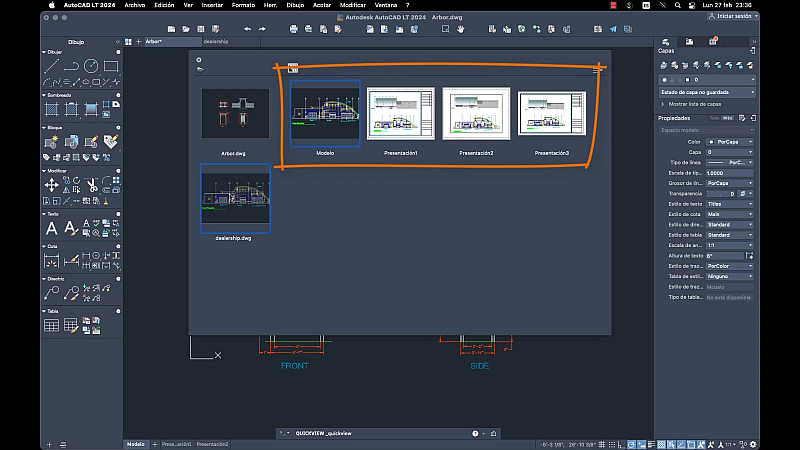Activate the Zoom window tool
800x450 pixels.
point(445,29)
